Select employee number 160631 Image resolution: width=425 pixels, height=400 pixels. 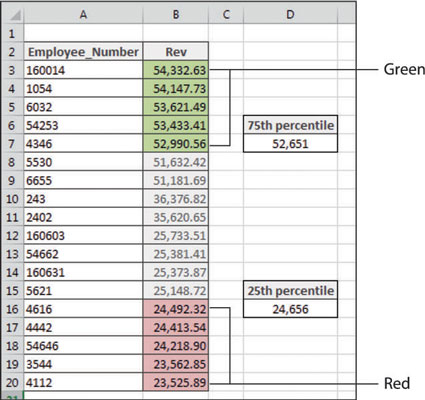83,272
